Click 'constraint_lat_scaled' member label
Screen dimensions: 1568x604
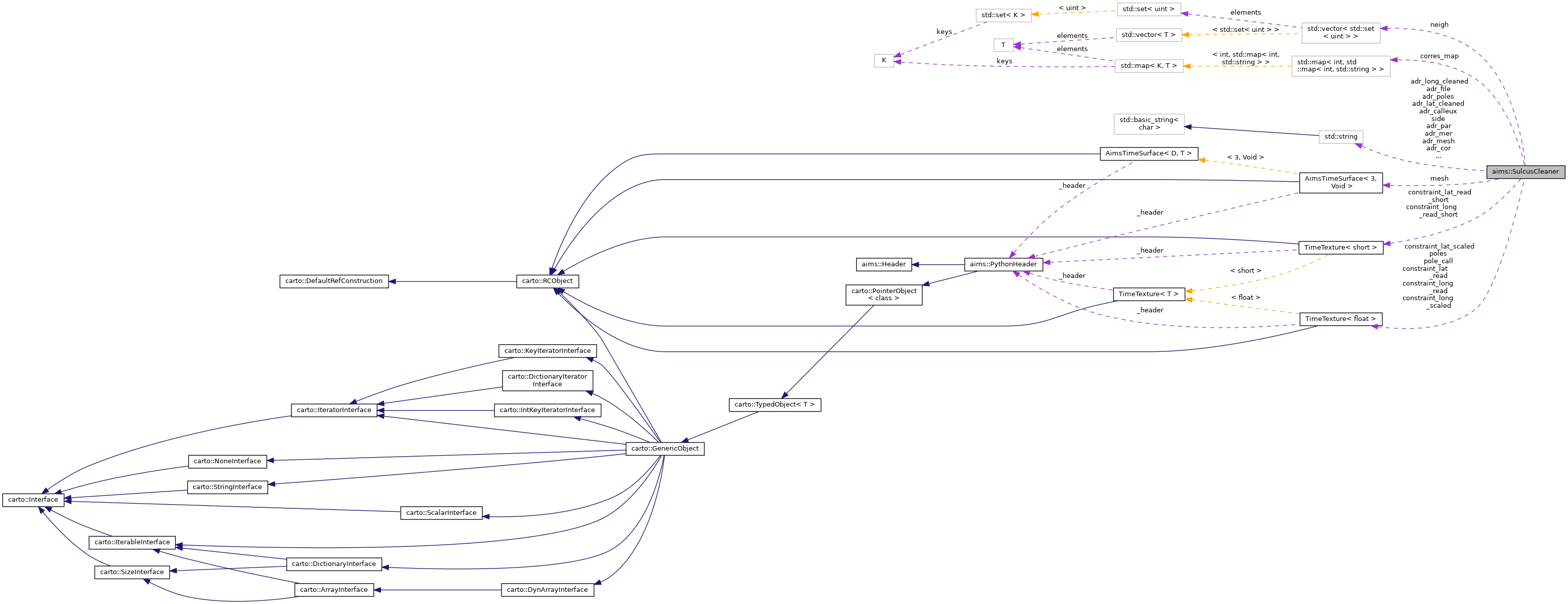1439,247
